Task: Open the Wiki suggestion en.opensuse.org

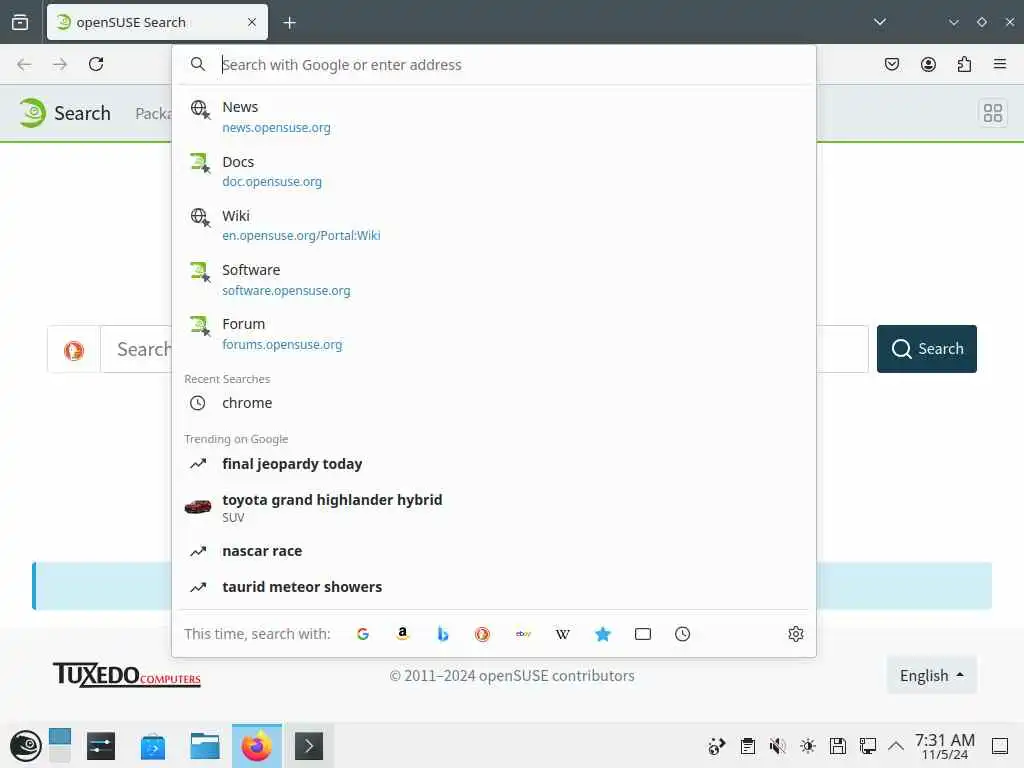Action: pos(494,225)
